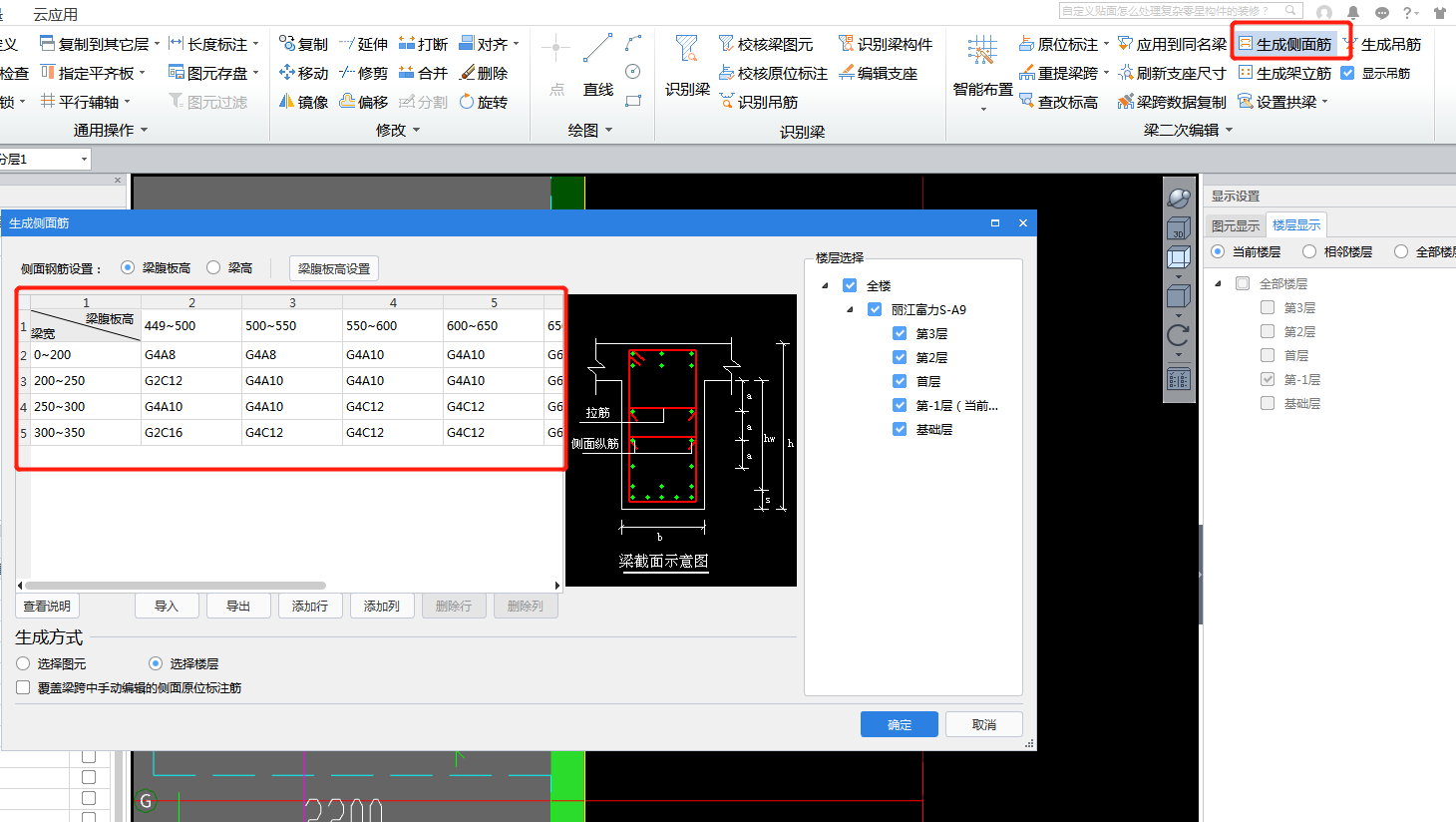Screen dimensions: 1456x822
Task: Select 梁腹板高 radio option
Action: point(128,267)
